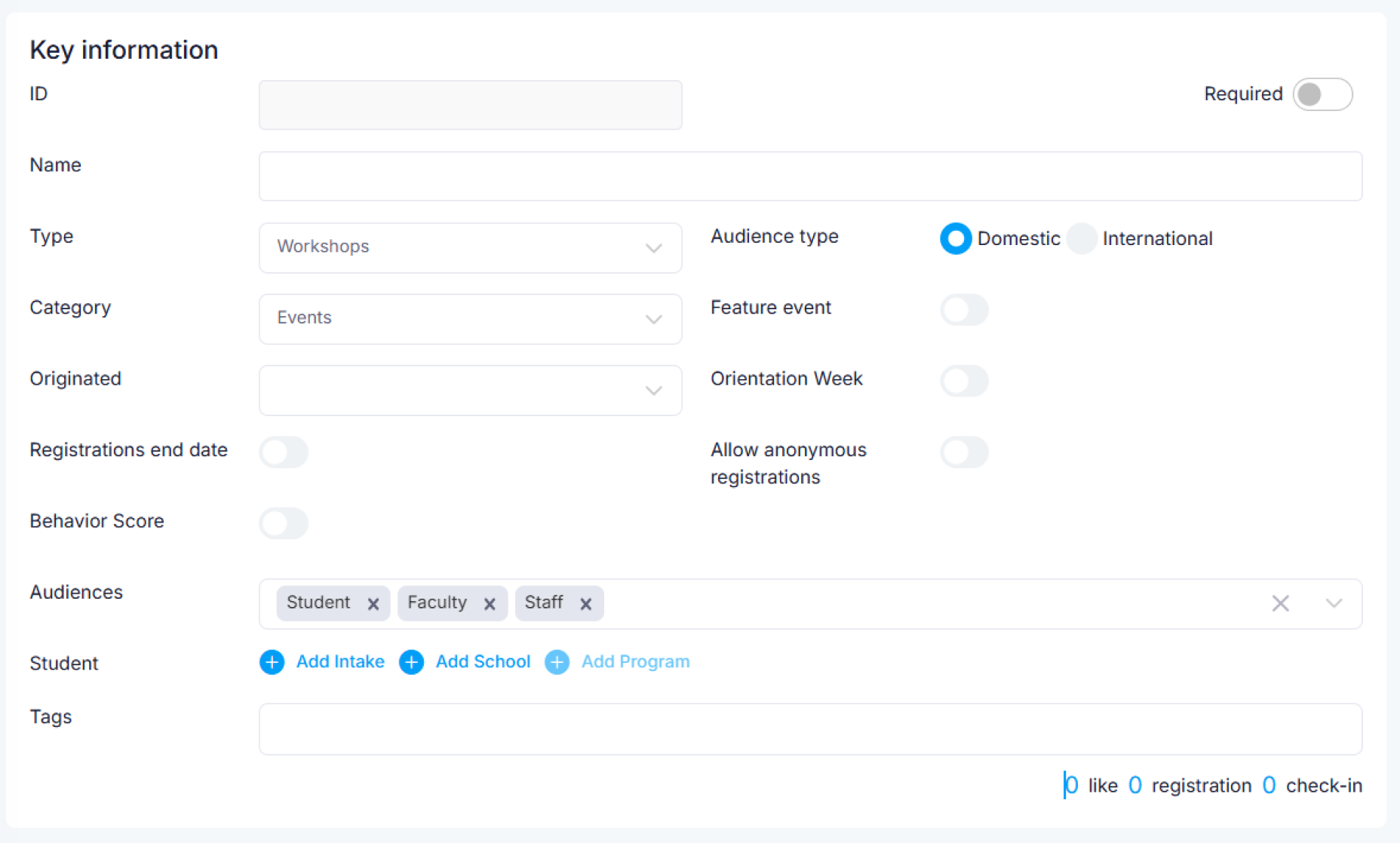Viewport: 1400px width, 843px height.
Task: Enable Allow anonymous registrations
Action: pos(963,452)
